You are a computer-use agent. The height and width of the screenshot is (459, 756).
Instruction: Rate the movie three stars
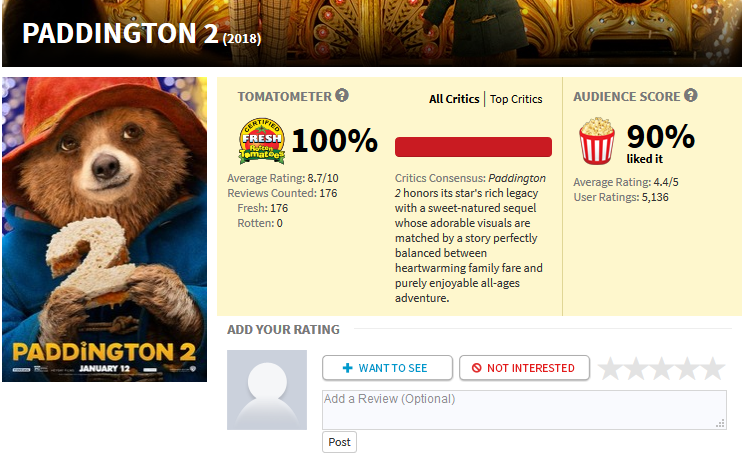coord(662,368)
